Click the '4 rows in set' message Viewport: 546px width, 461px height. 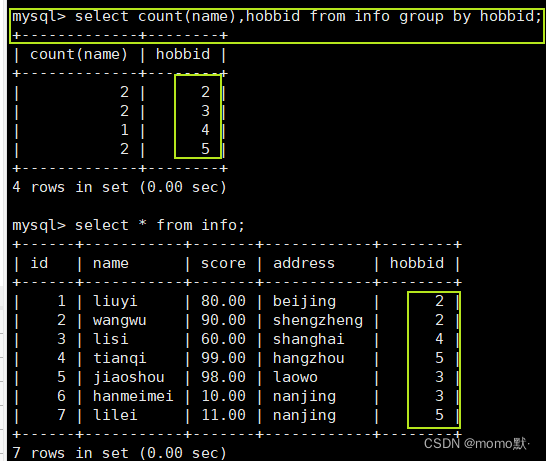coord(119,187)
